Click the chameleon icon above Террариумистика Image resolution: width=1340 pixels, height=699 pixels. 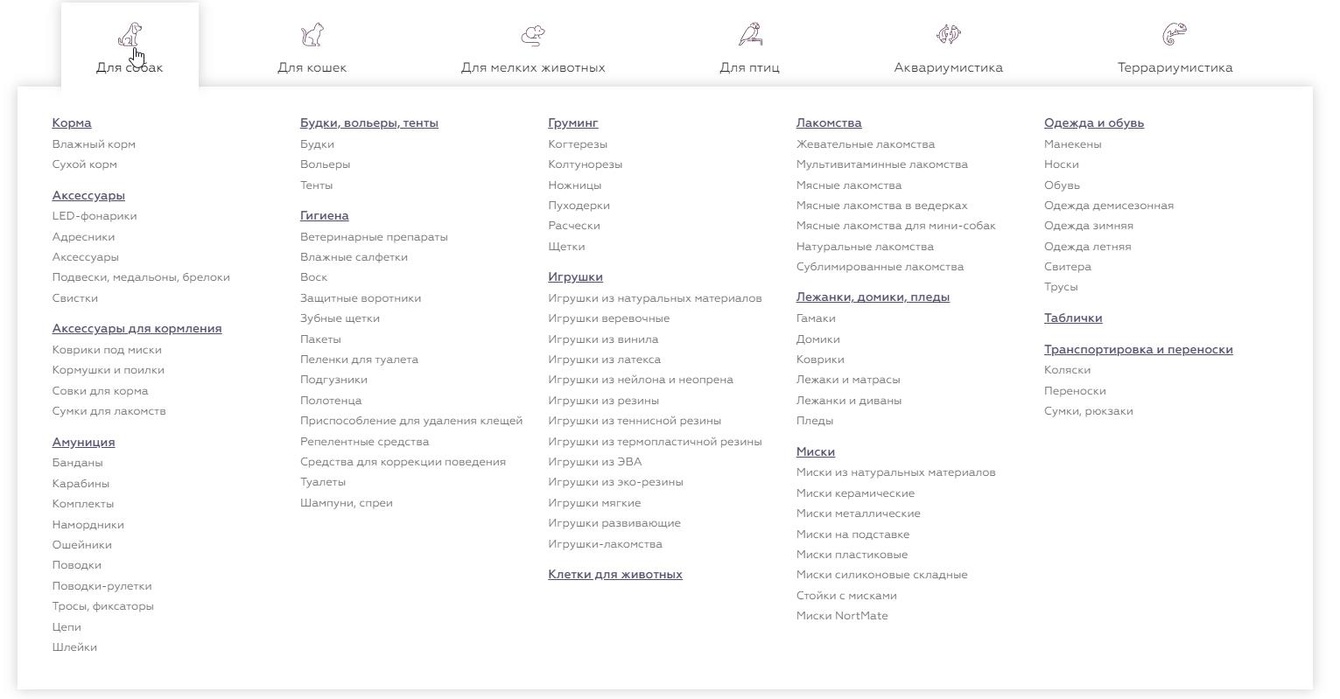1175,35
